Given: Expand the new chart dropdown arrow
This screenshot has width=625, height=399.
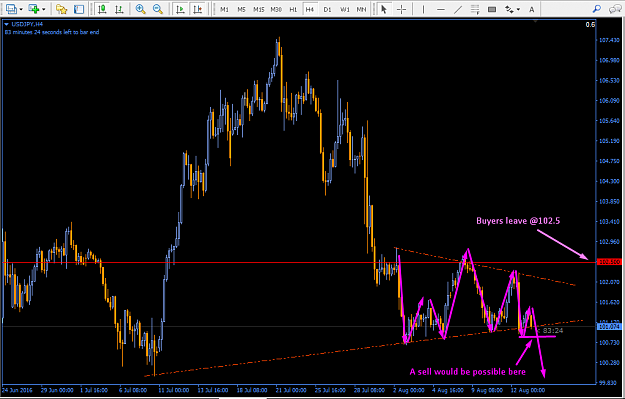Looking at the screenshot, I should tap(21, 9).
